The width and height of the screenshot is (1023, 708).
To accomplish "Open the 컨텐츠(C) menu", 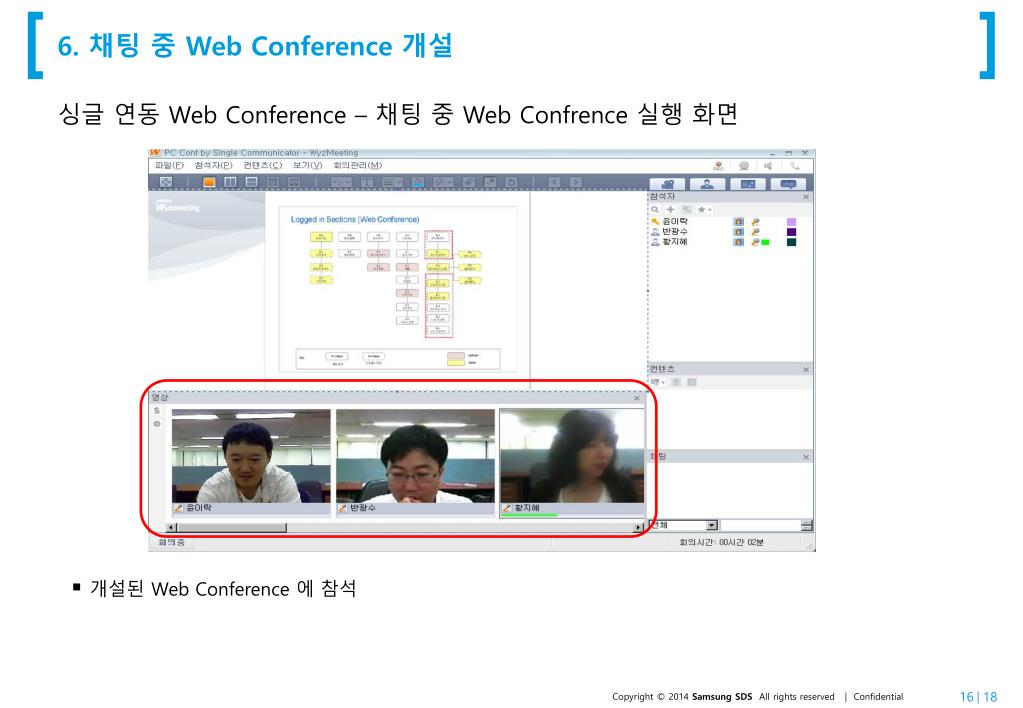I will (x=263, y=166).
